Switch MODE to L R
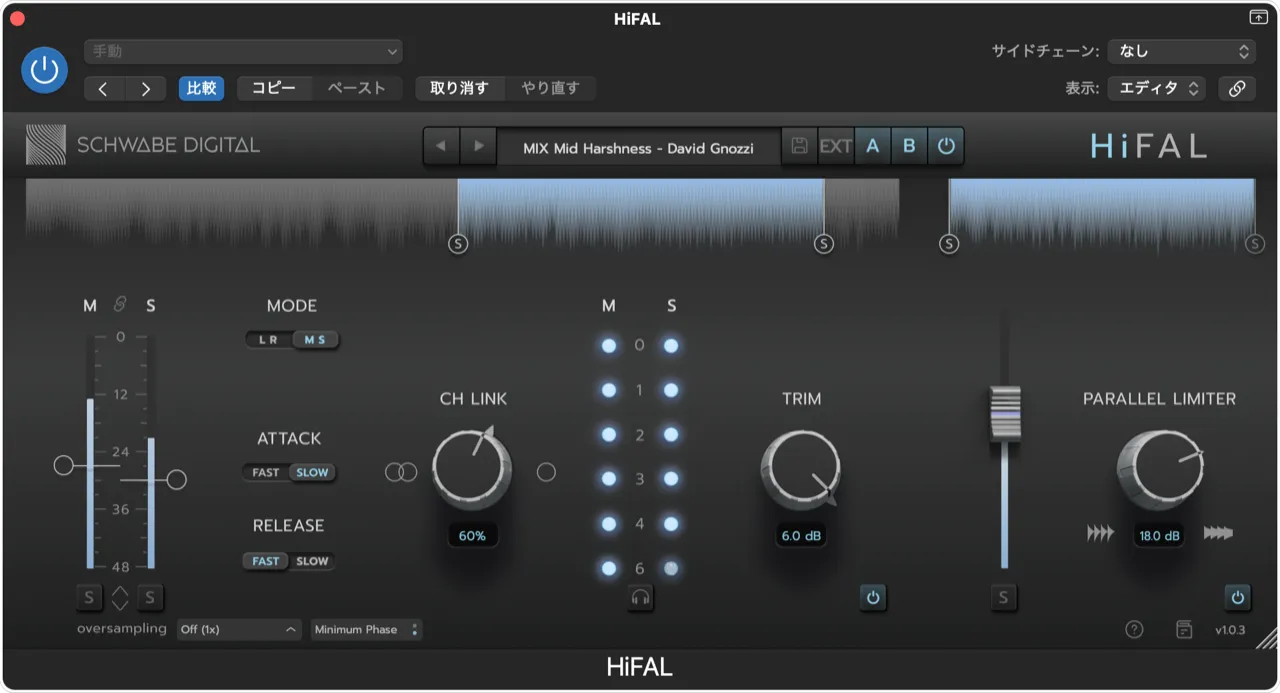1280x693 pixels. (269, 340)
